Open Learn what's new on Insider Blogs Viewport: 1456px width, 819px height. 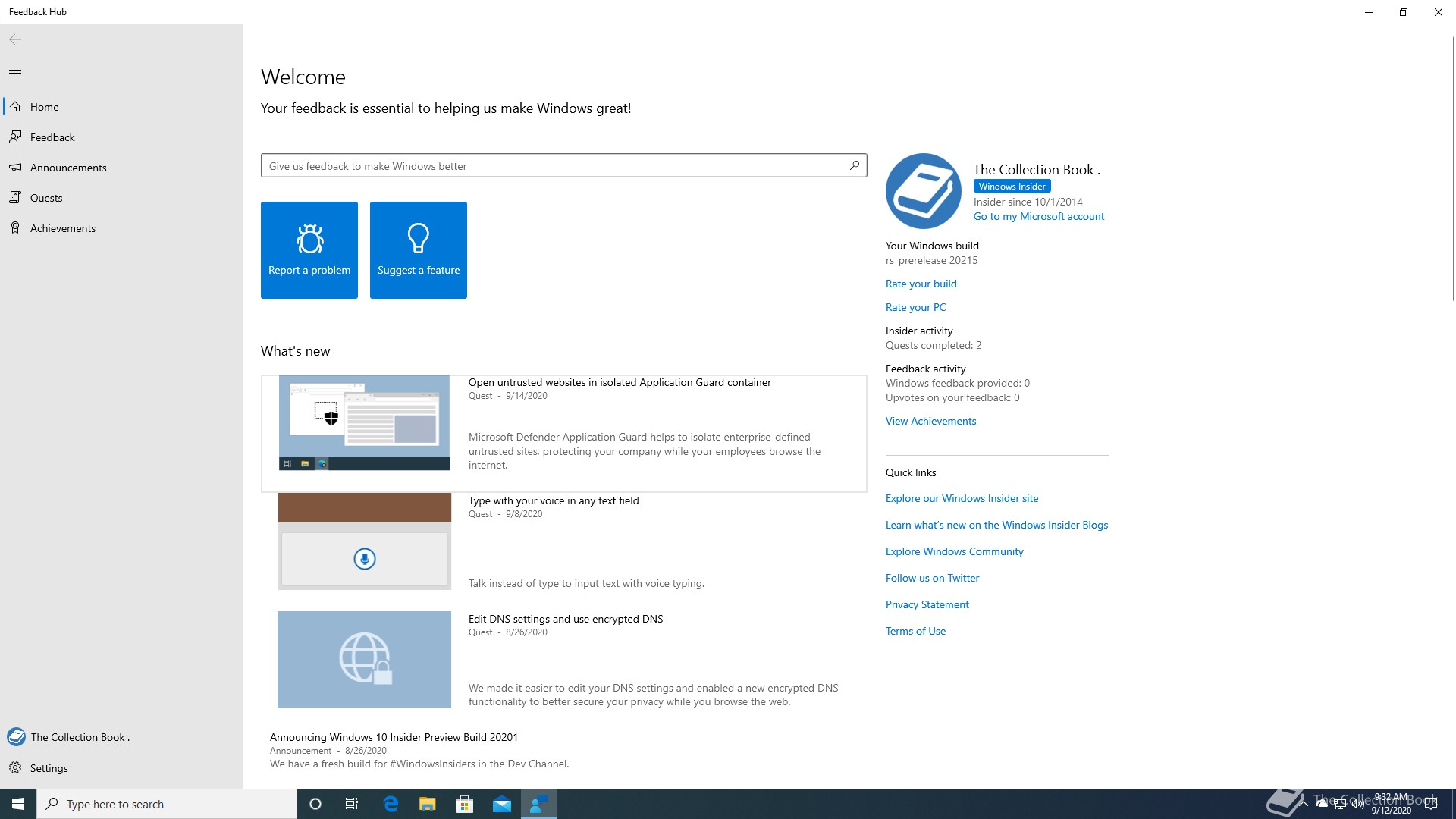click(996, 525)
